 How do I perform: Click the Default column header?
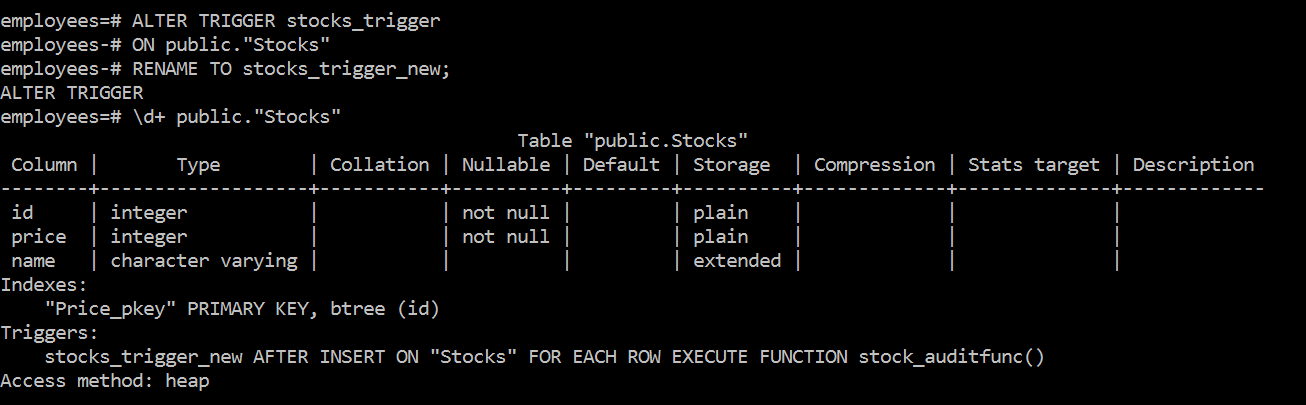click(621, 165)
